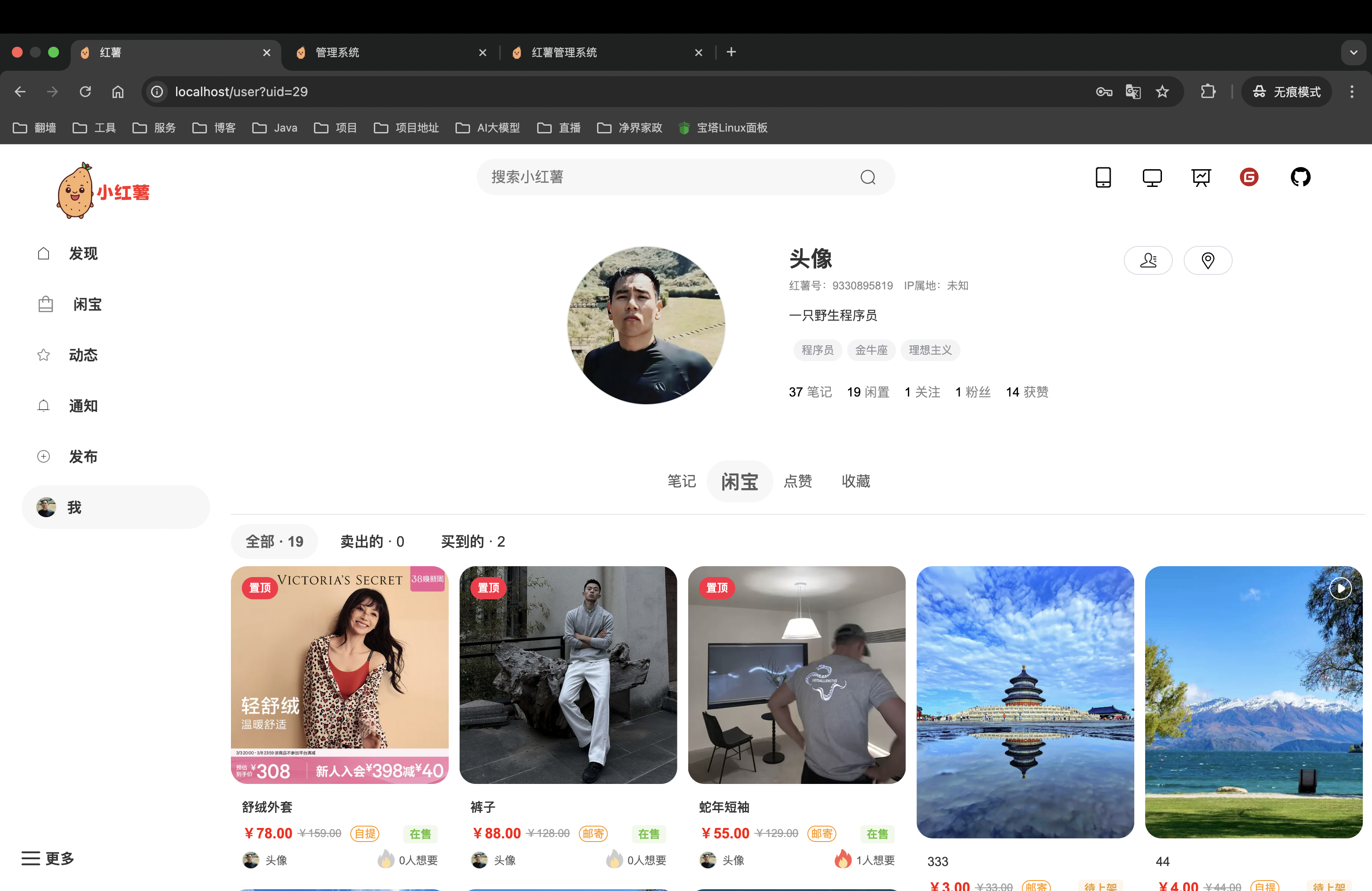Click the search magnifier icon
The image size is (1372, 891).
point(868,177)
